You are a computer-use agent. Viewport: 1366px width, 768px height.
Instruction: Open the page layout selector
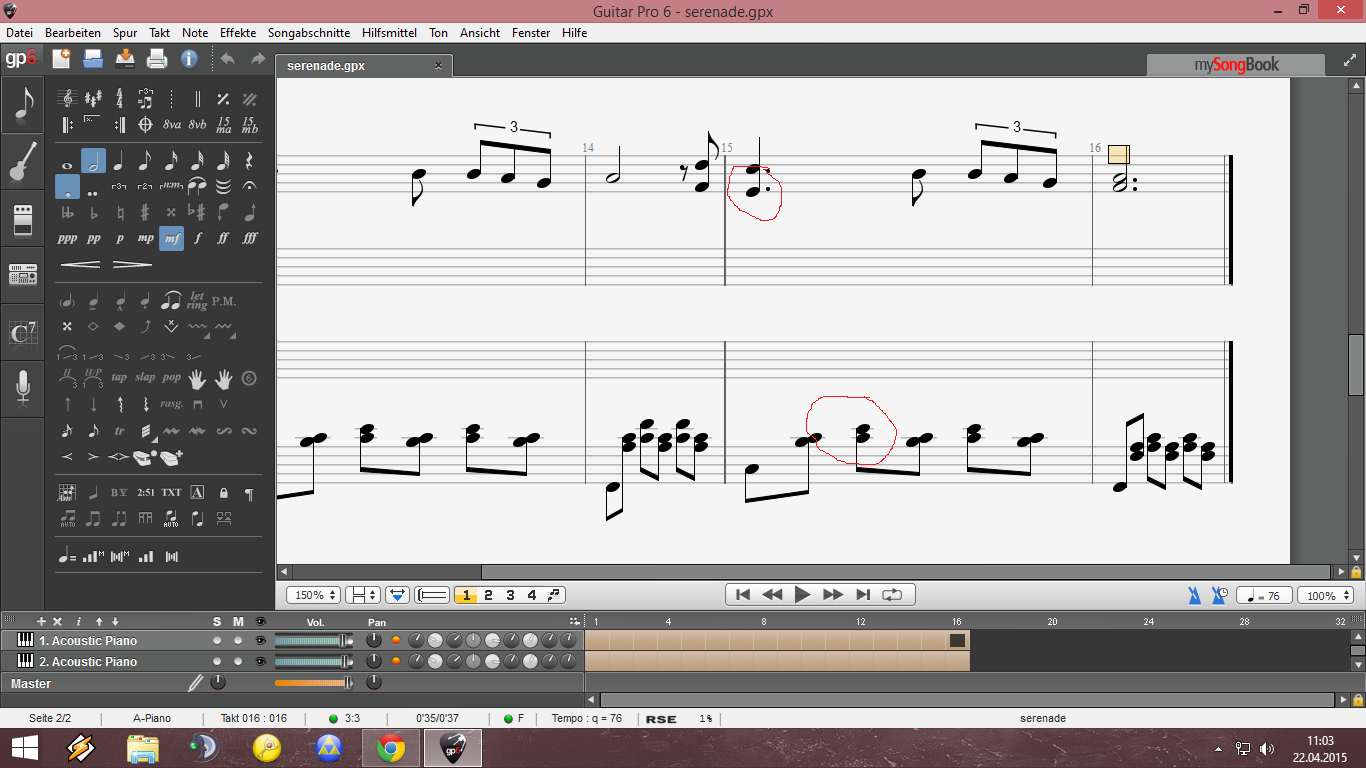(x=363, y=595)
